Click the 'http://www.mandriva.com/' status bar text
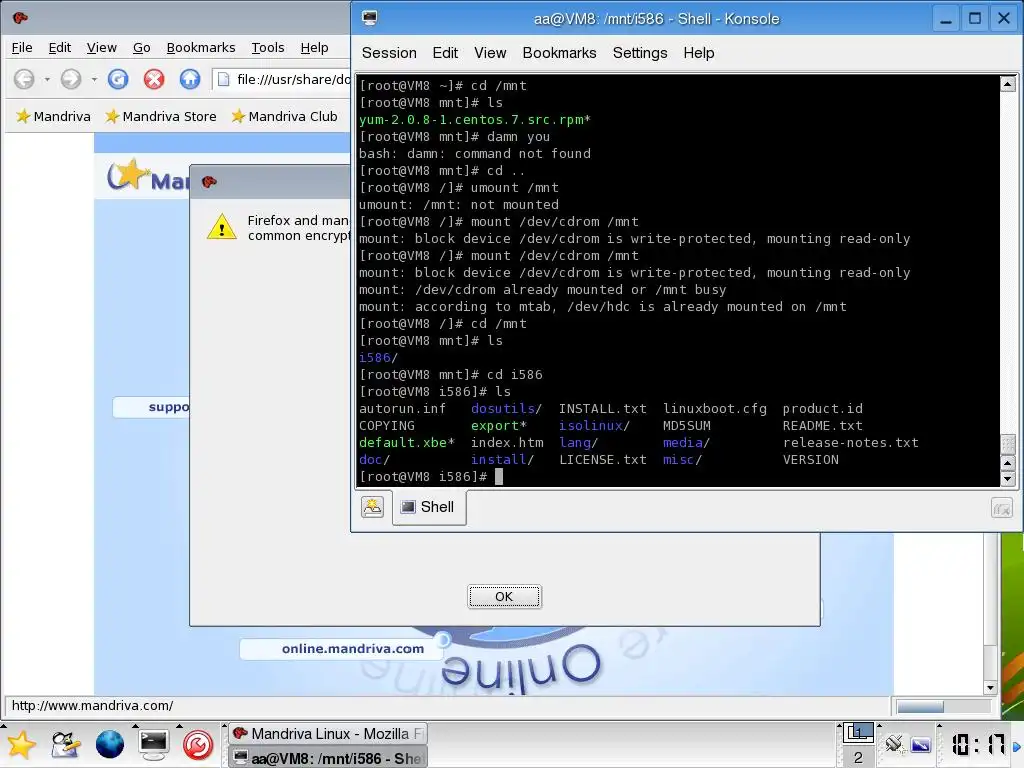Viewport: 1024px width, 768px height. pyautogui.click(x=93, y=705)
